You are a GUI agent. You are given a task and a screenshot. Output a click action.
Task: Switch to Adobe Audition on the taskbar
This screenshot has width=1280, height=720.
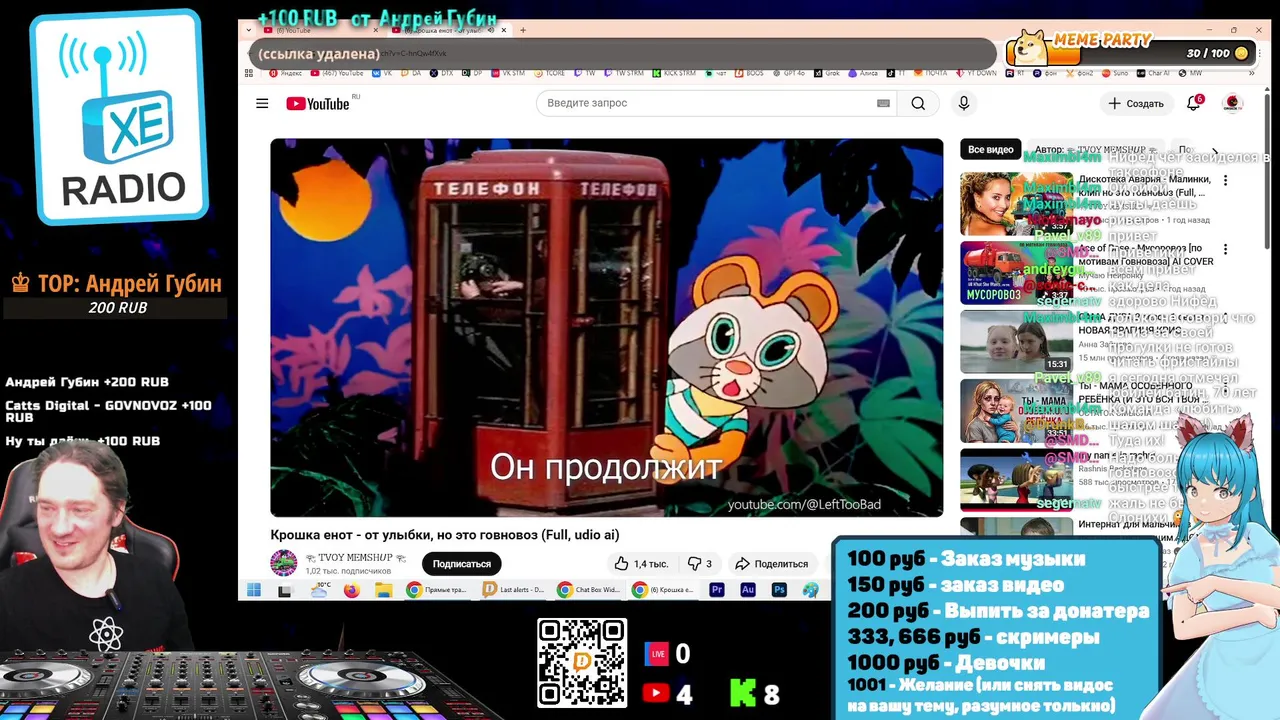pyautogui.click(x=748, y=590)
